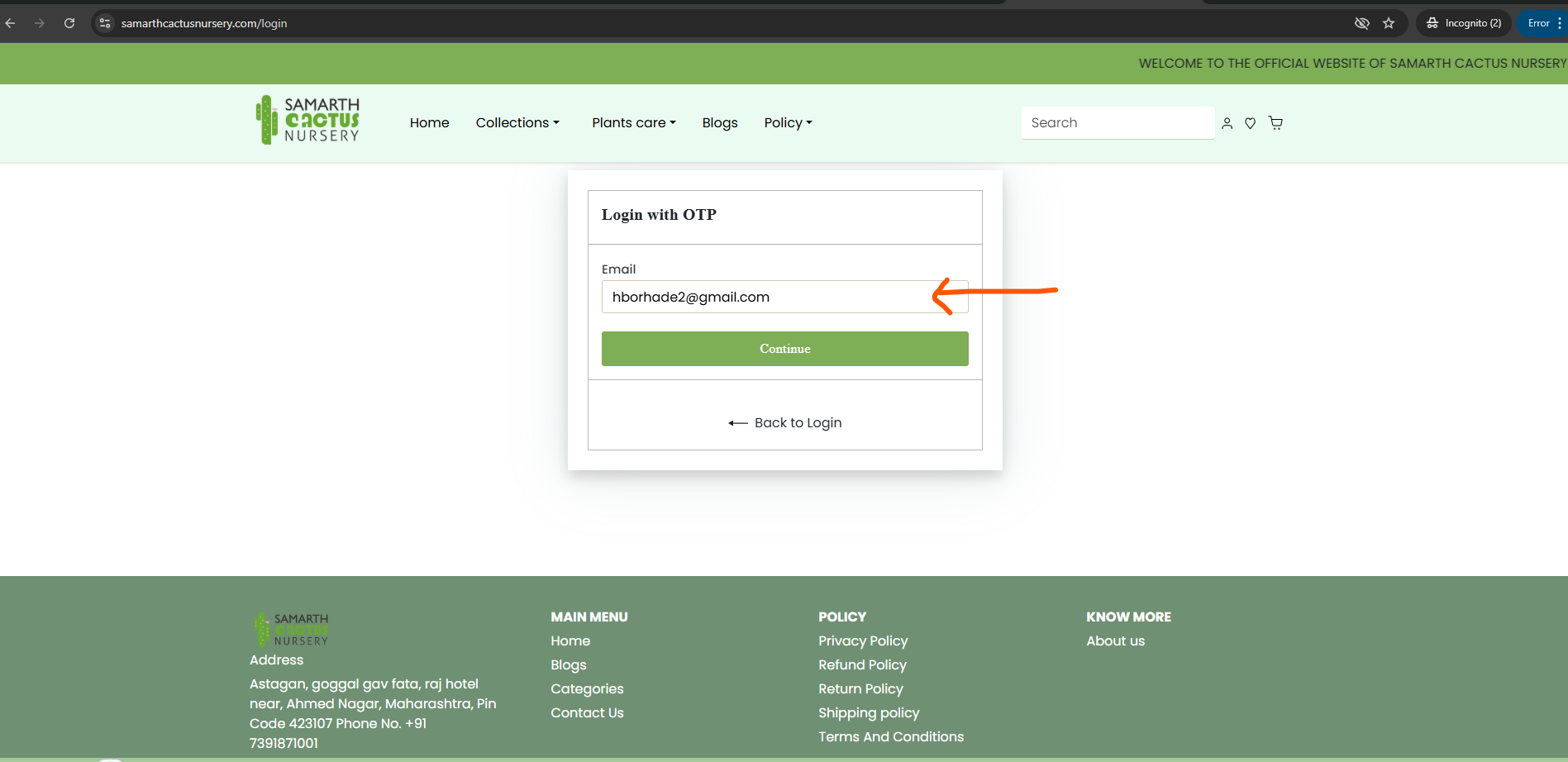Open Terms And Conditions footer link
This screenshot has height=762, width=1568.
pos(891,736)
